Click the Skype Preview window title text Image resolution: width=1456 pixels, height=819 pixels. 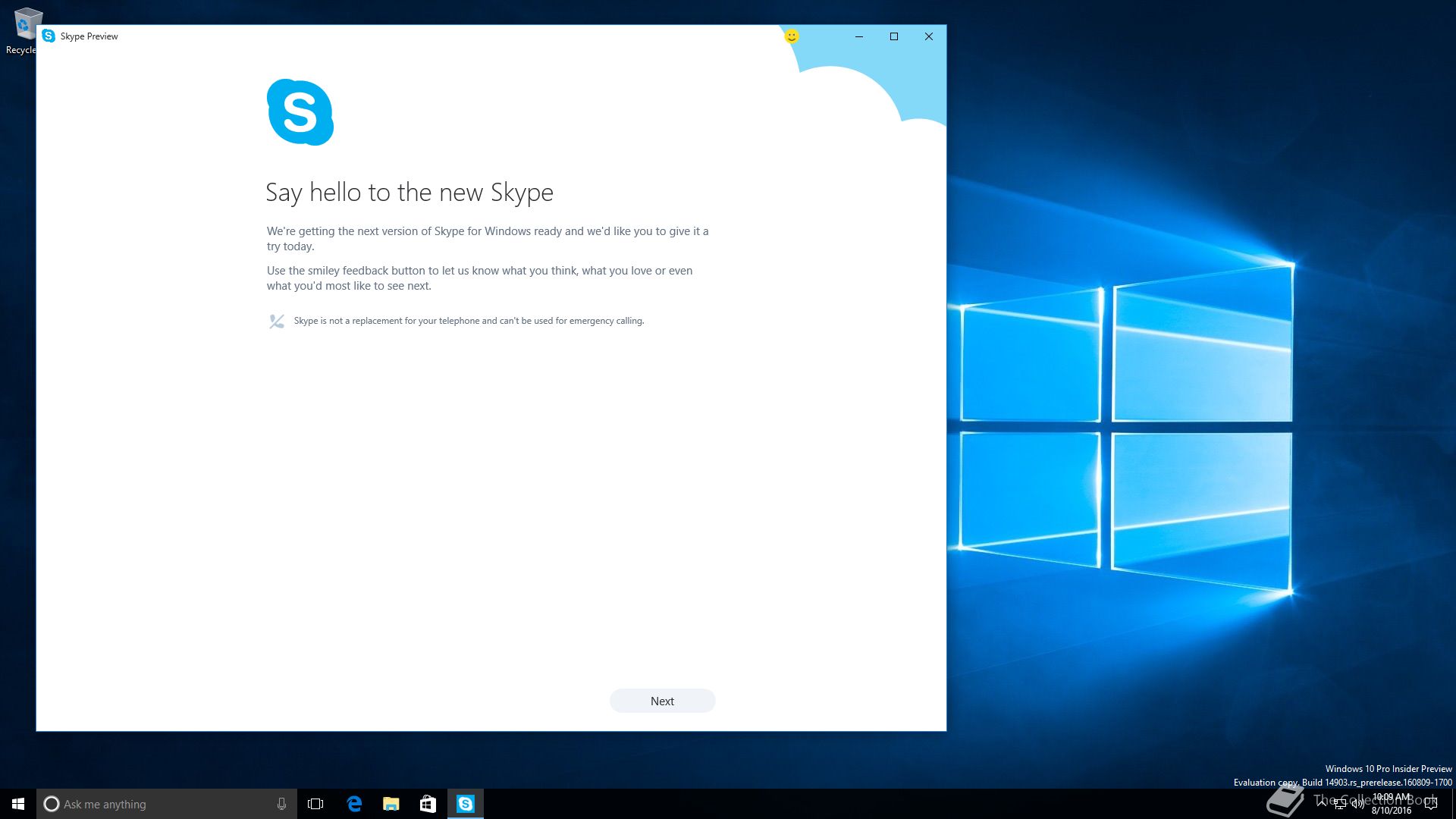89,36
